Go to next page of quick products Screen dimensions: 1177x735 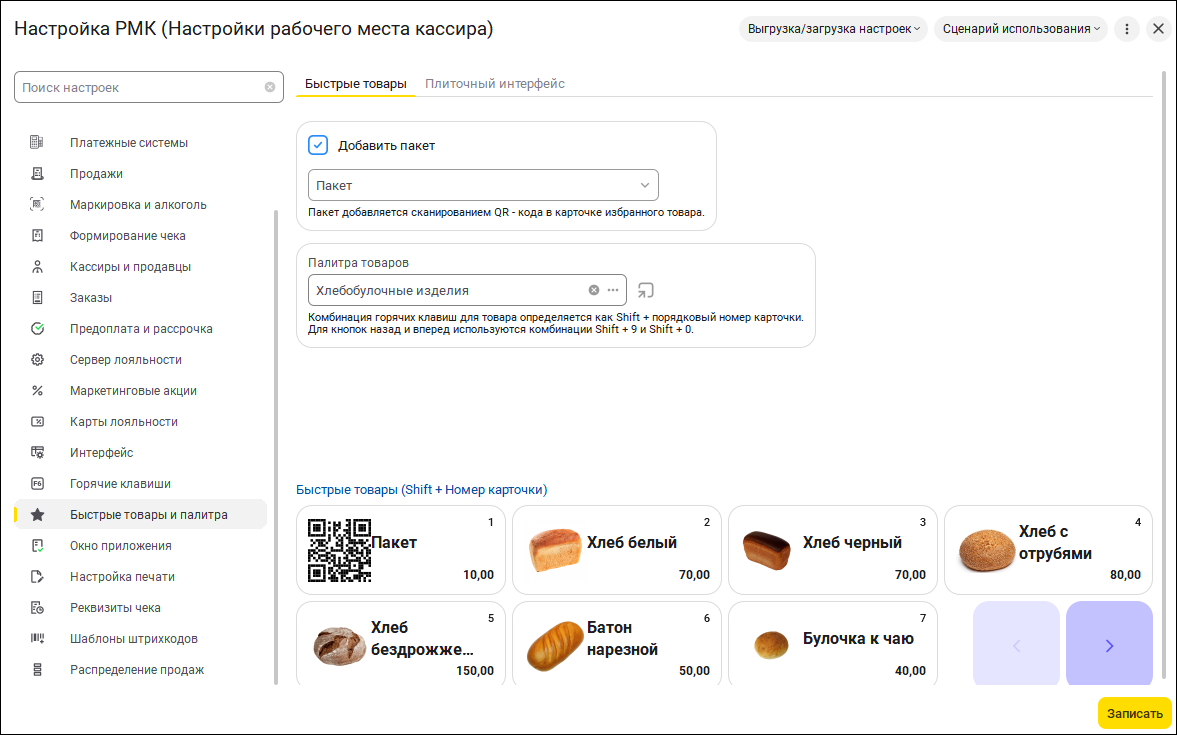click(1109, 645)
